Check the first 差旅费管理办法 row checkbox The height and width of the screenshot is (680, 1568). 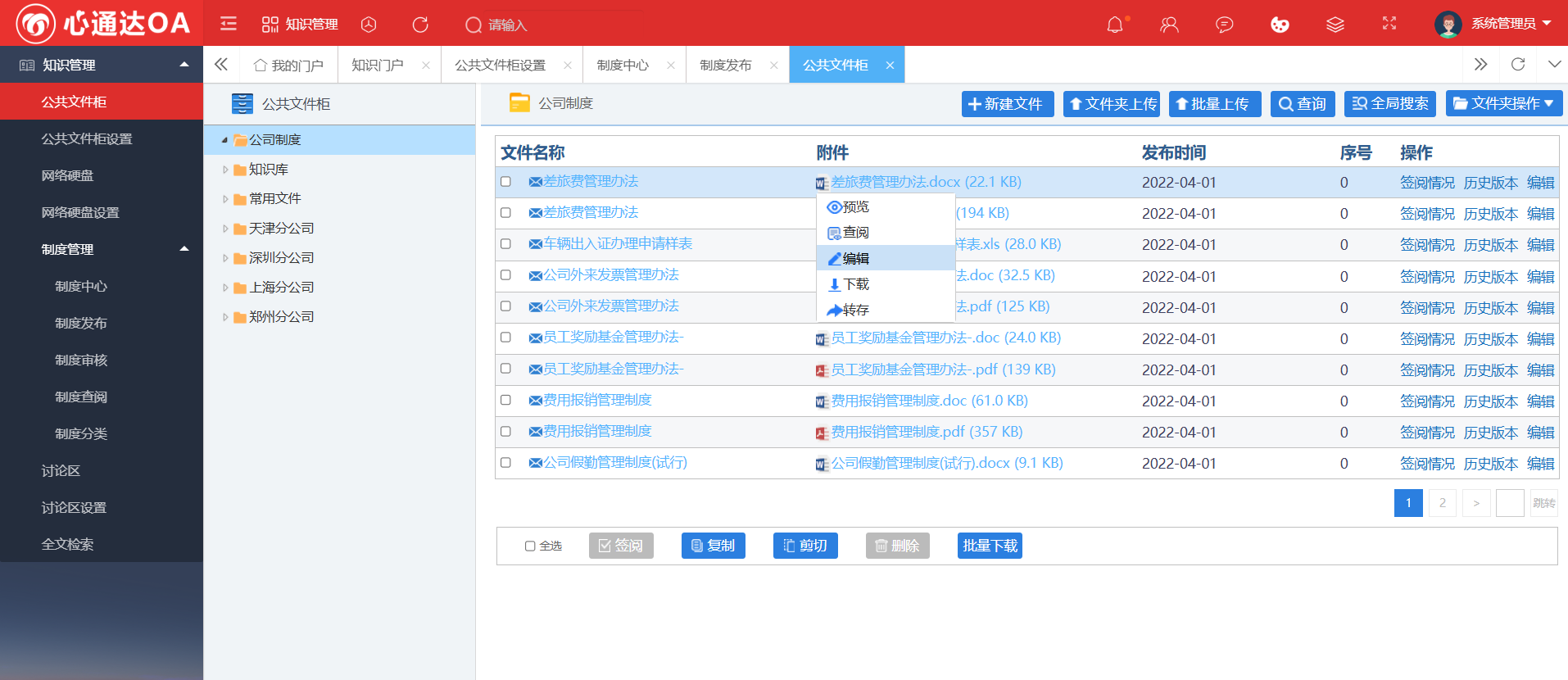coord(505,181)
